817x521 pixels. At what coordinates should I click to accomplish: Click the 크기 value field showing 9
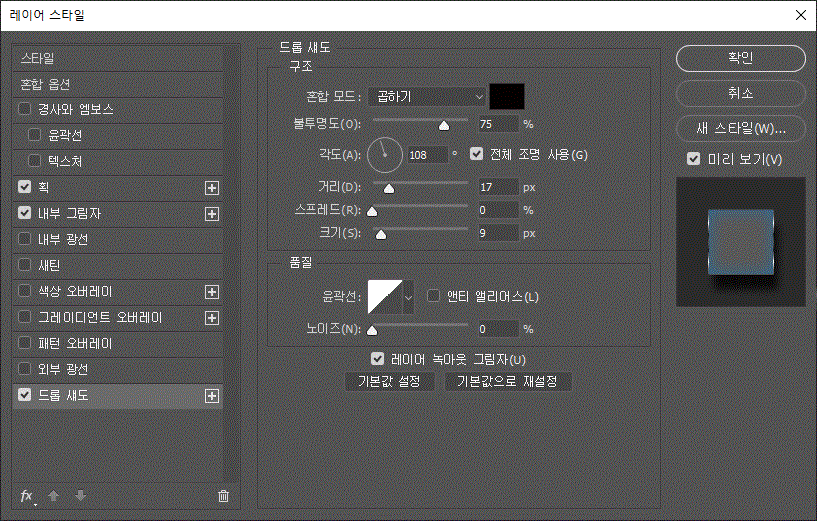498,233
